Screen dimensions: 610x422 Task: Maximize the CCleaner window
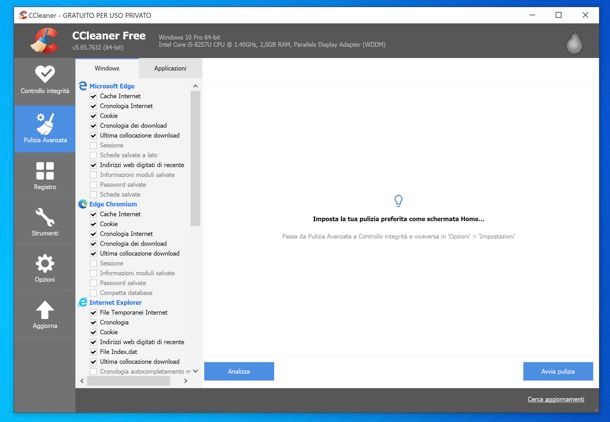tap(559, 15)
